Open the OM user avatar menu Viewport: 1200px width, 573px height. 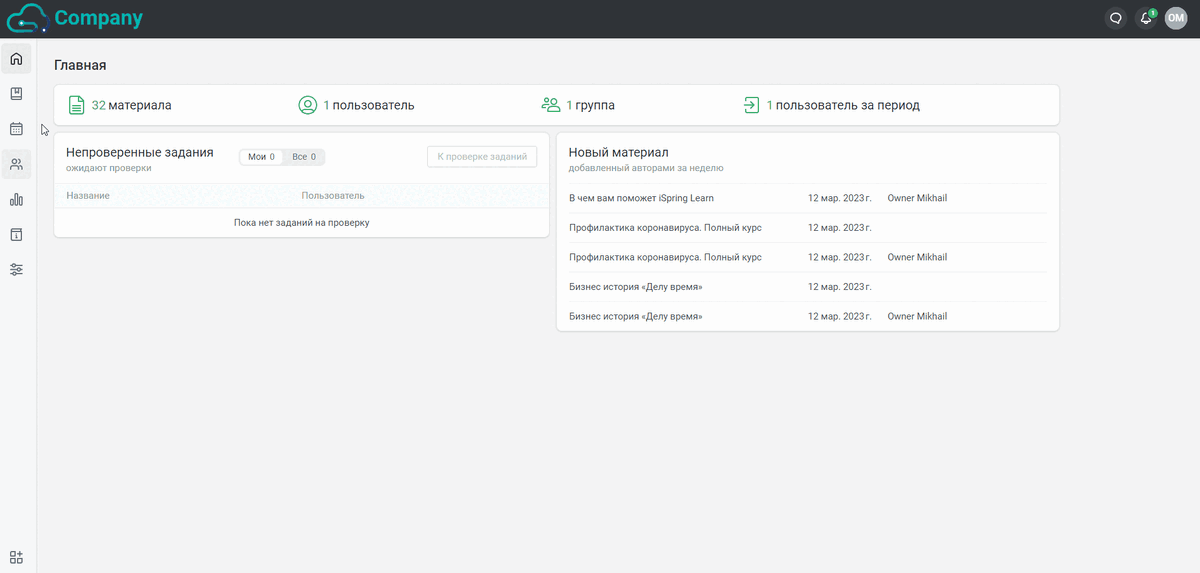pyautogui.click(x=1176, y=18)
